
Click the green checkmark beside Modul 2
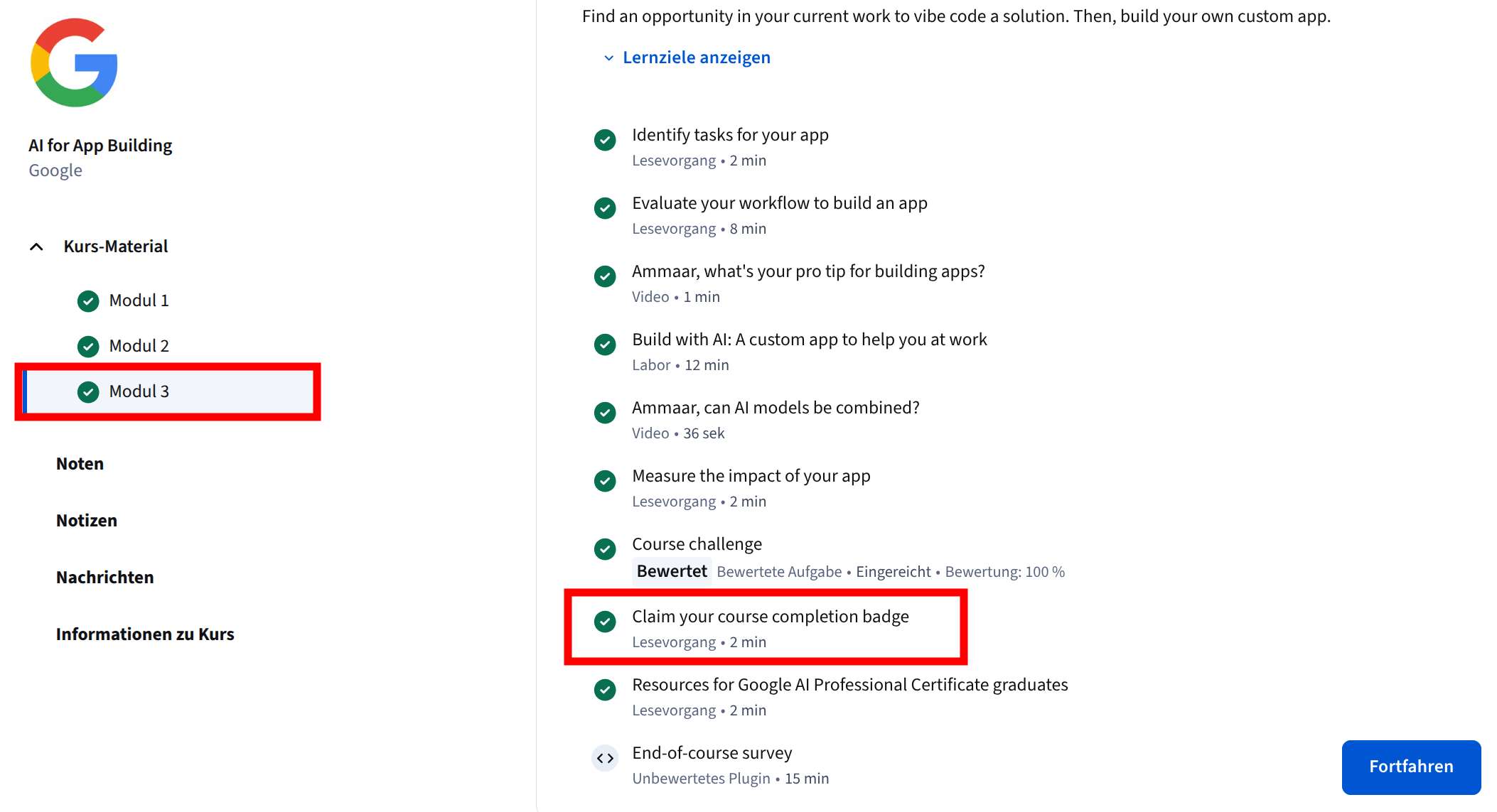click(88, 347)
